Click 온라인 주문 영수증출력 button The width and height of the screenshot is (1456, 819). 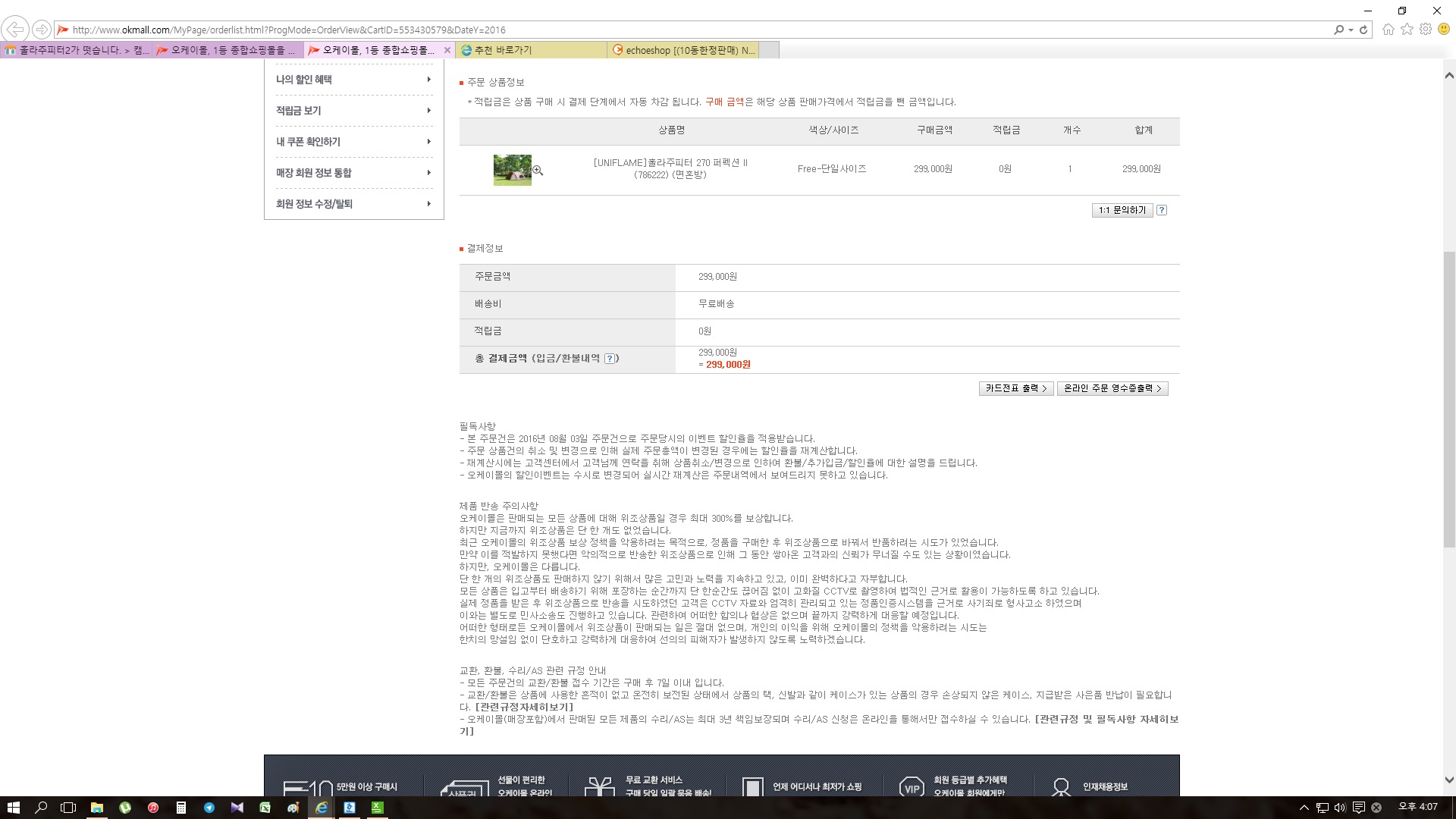point(1112,388)
